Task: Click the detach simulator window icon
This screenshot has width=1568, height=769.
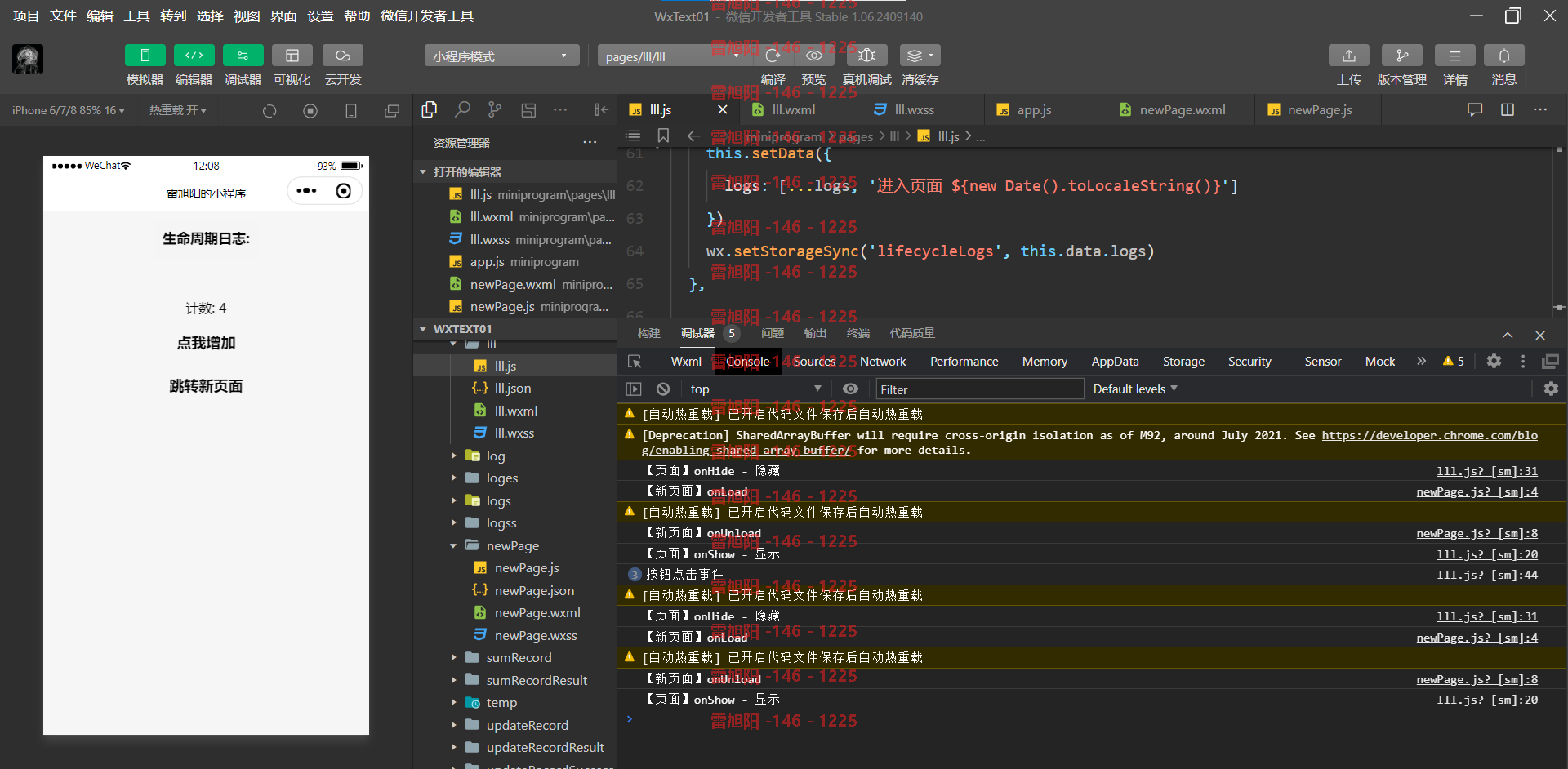Action: (392, 110)
